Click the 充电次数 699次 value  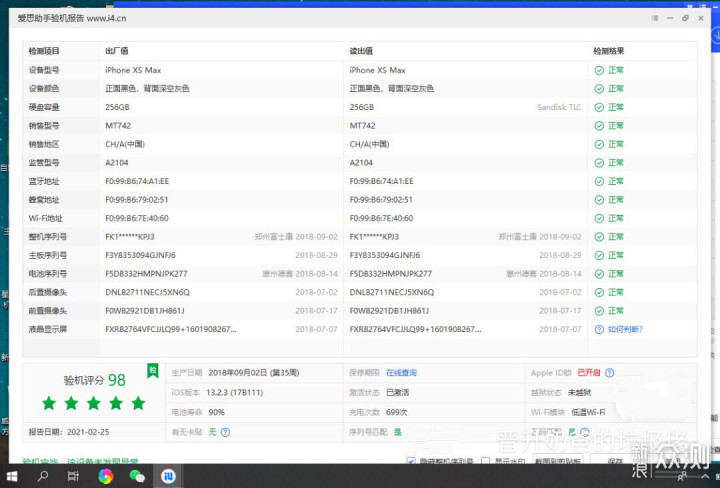pos(397,412)
